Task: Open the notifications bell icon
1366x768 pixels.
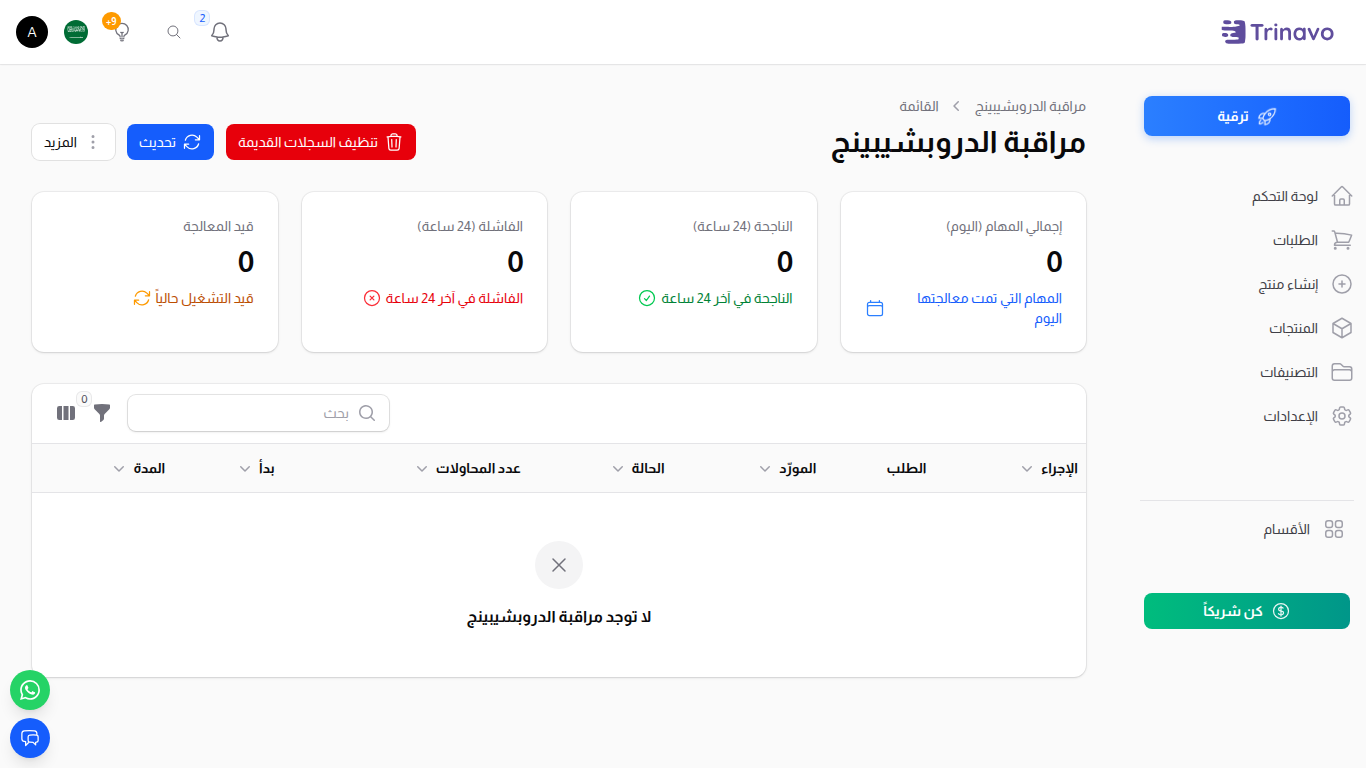Action: point(220,32)
